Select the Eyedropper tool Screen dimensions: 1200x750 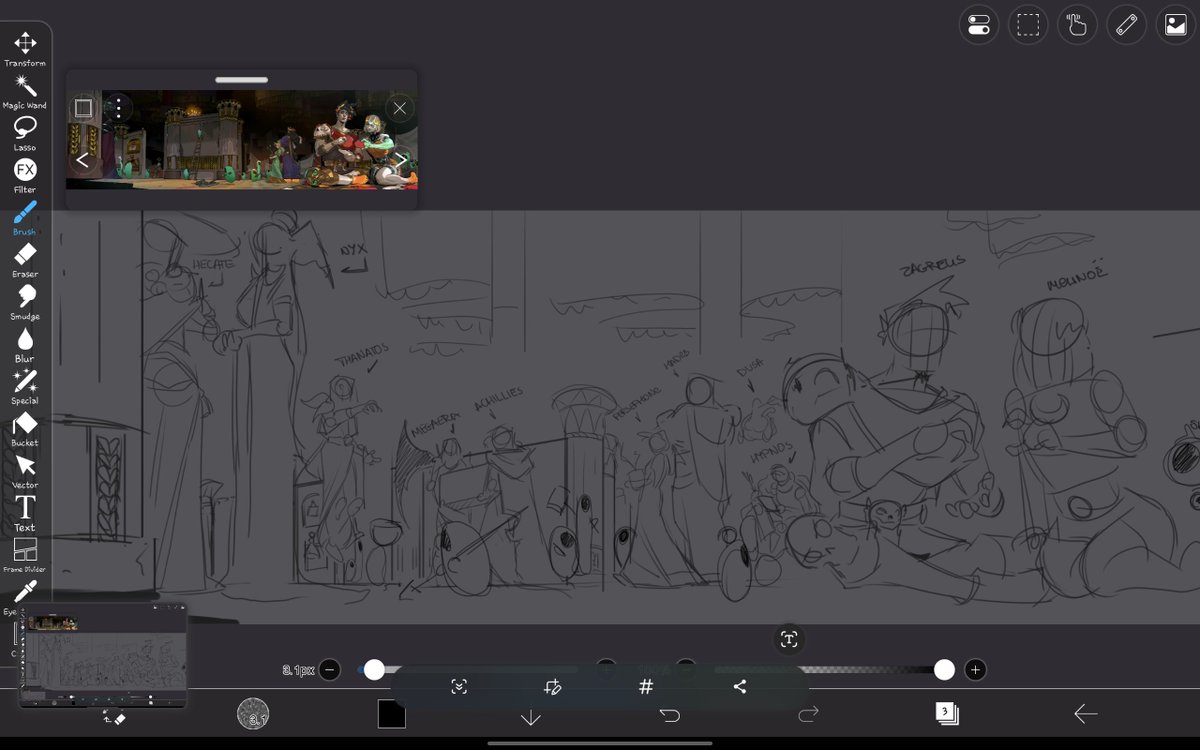(x=25, y=594)
